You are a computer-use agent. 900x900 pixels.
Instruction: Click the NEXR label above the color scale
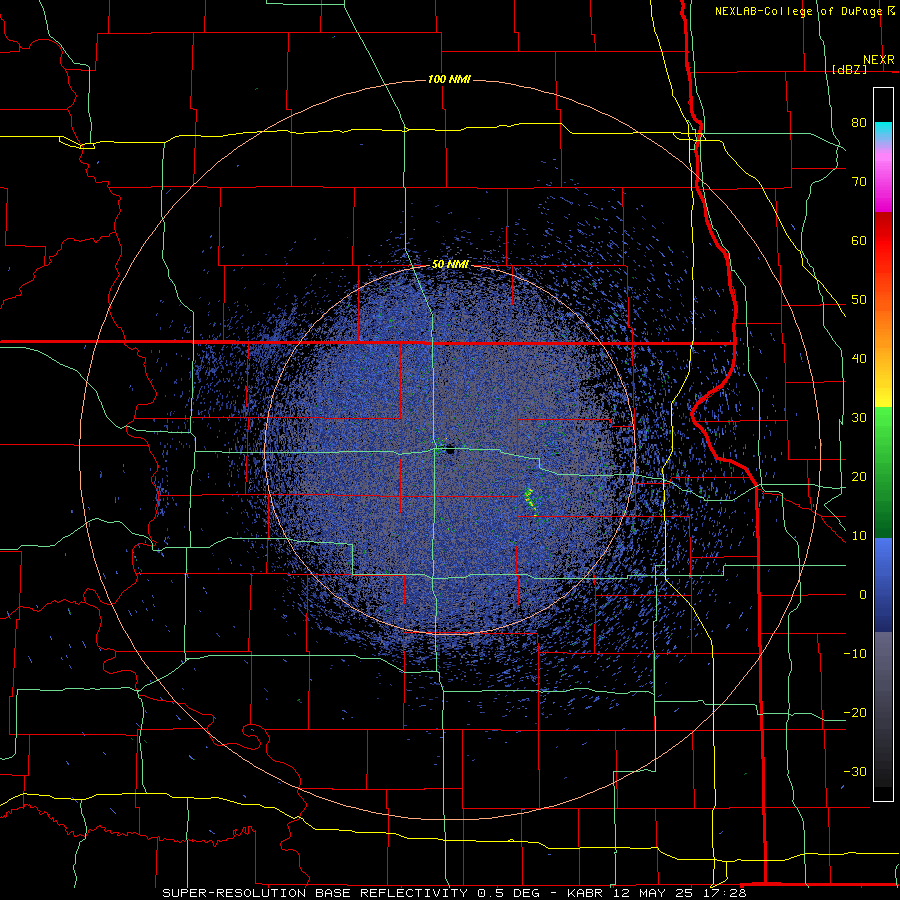[879, 60]
